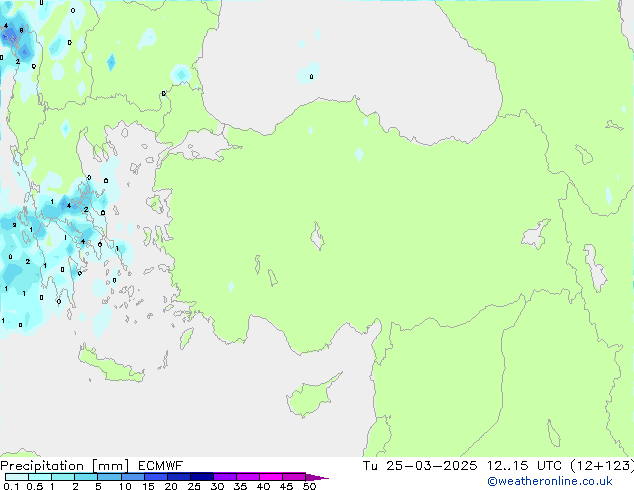Click the island of Rhodes on the map
The height and width of the screenshot is (490, 634).
186,338
